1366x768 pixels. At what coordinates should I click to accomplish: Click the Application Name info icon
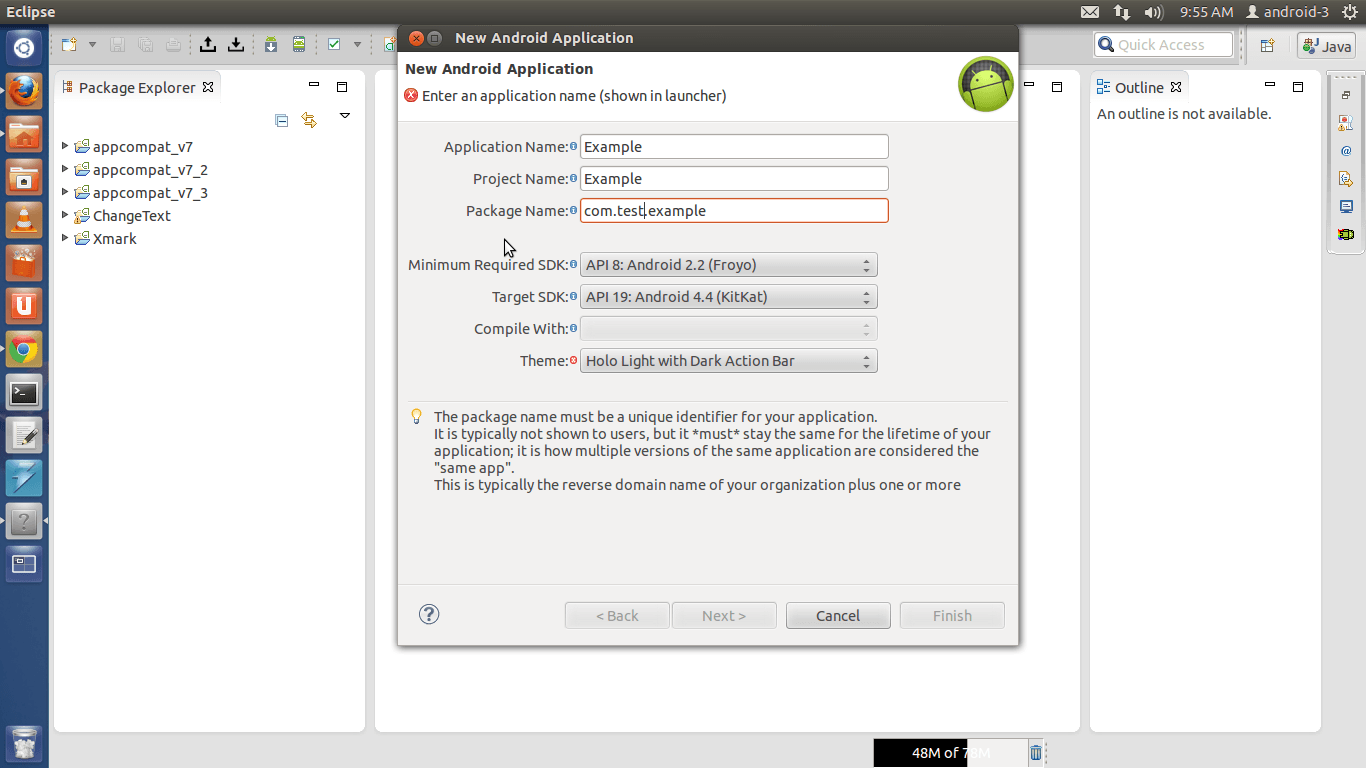574,146
